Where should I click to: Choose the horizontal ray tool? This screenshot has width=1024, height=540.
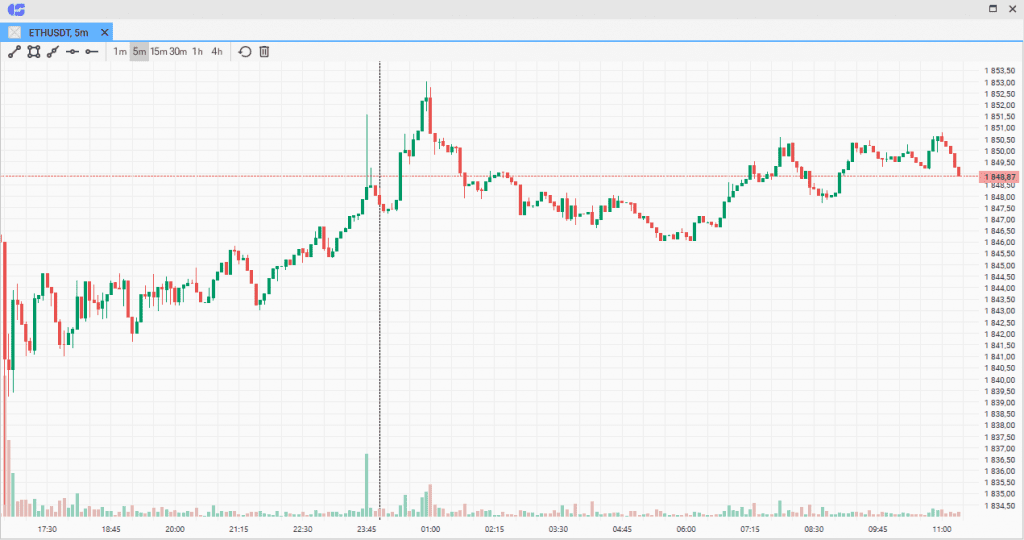click(92, 51)
